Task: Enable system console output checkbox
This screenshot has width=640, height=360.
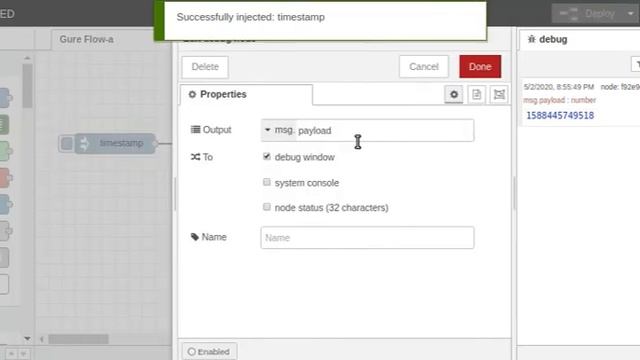Action: pyautogui.click(x=267, y=182)
